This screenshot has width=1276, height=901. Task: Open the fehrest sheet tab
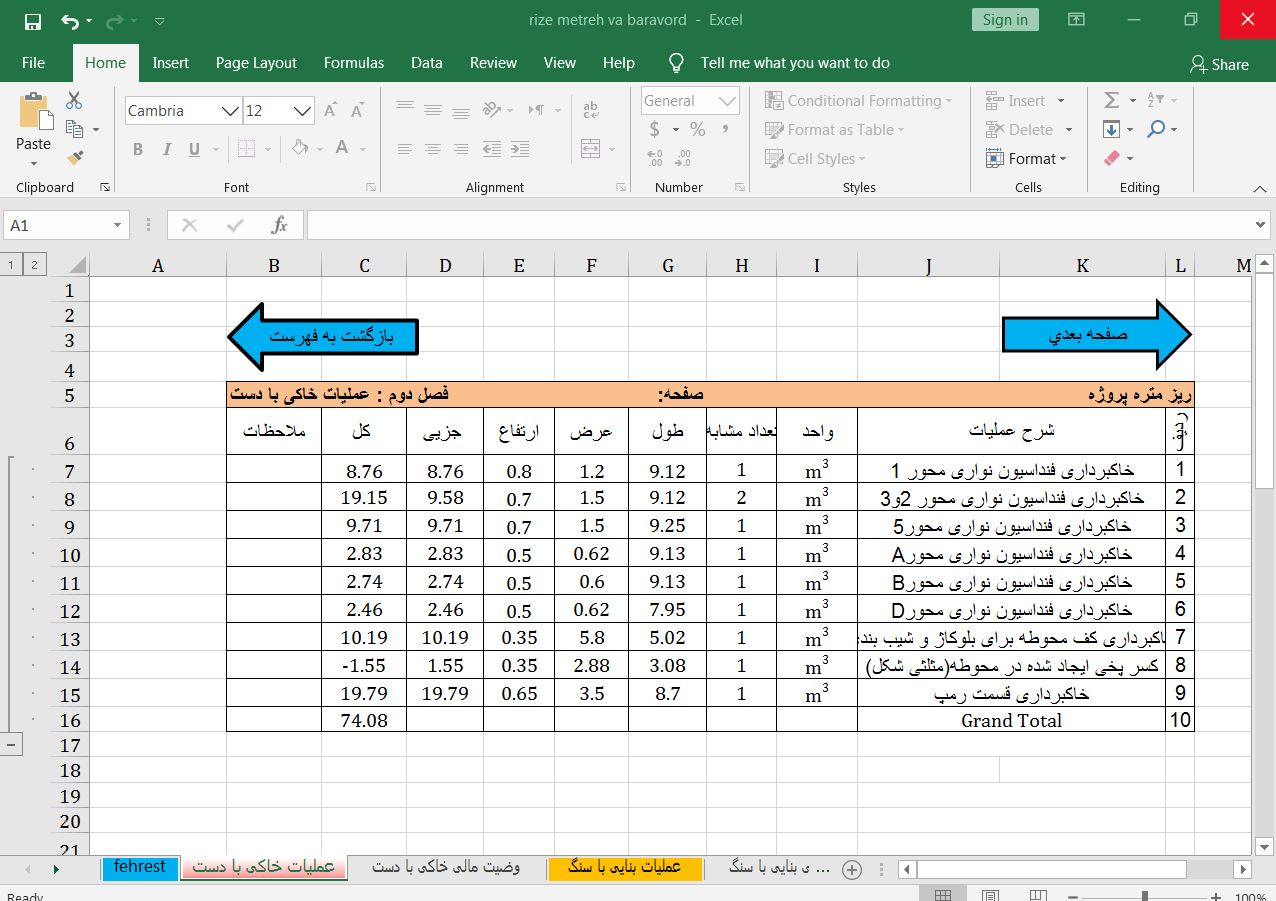140,867
